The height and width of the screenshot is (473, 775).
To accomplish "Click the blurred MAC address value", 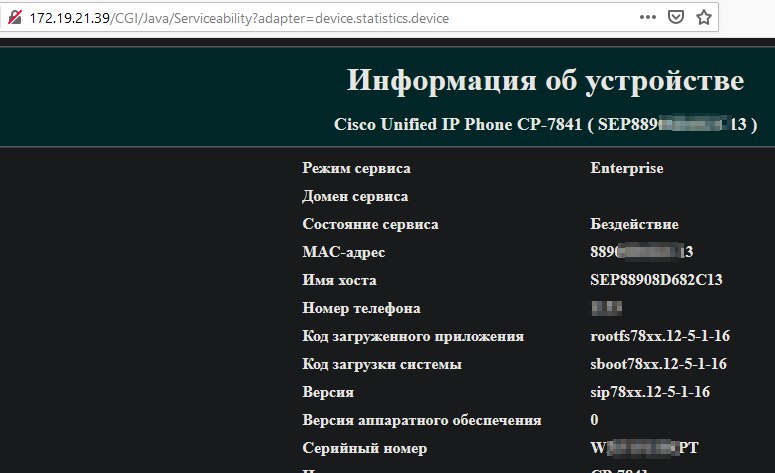I will 642,252.
